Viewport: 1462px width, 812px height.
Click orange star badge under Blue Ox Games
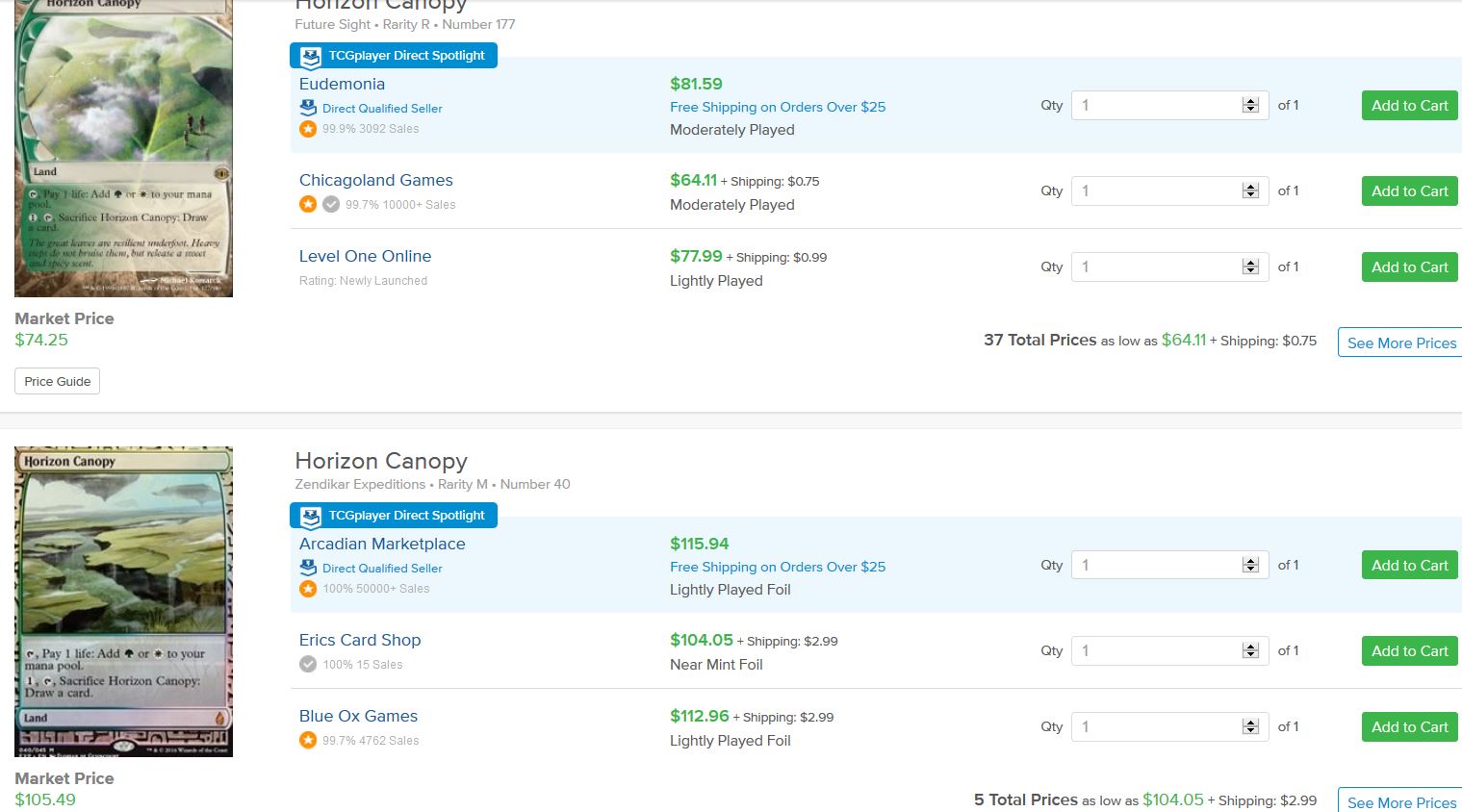[308, 741]
